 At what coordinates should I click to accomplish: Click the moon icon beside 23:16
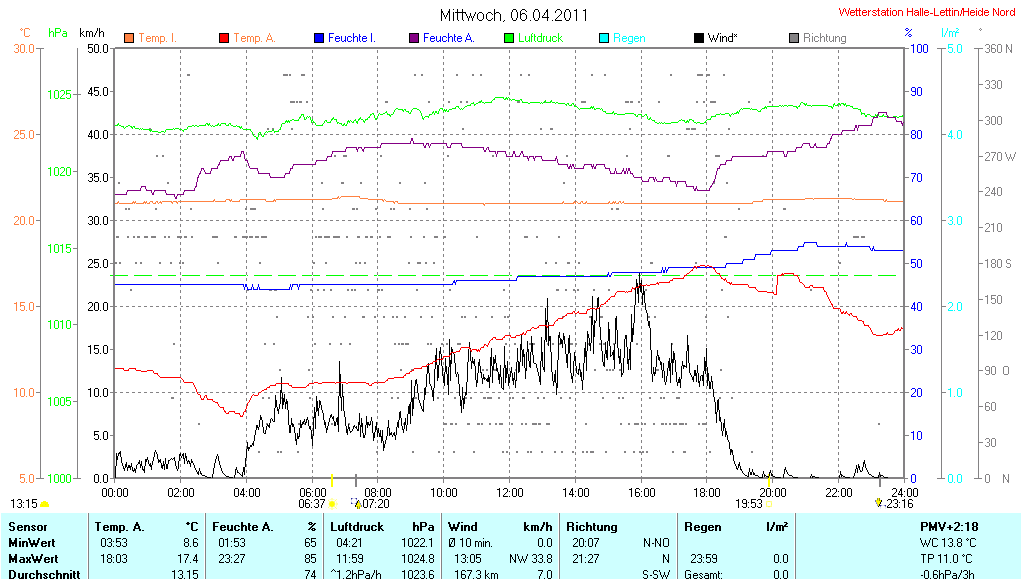[x=878, y=503]
